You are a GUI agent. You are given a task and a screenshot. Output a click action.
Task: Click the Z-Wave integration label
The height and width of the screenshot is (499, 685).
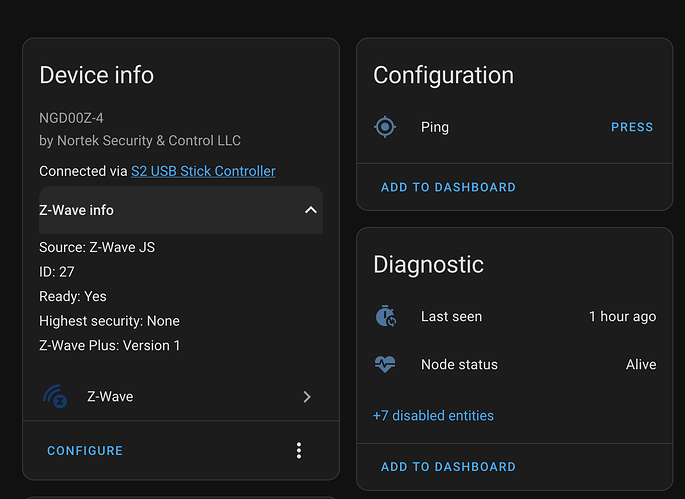point(110,397)
